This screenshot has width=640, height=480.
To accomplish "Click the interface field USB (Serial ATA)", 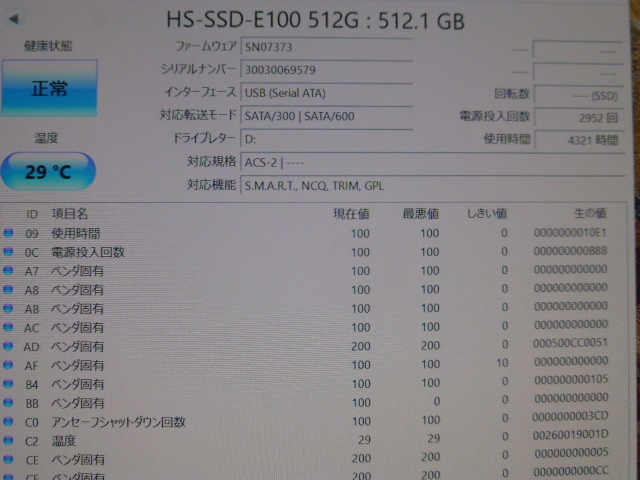I will pos(327,93).
